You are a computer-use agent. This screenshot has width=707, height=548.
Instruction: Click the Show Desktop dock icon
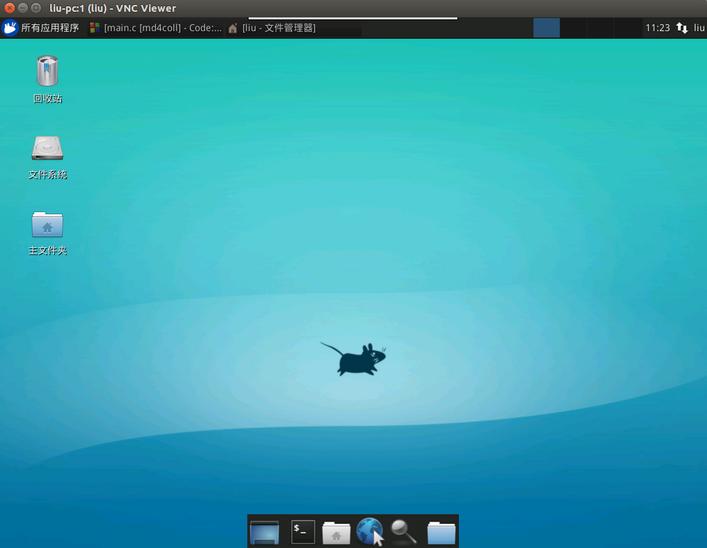264,532
